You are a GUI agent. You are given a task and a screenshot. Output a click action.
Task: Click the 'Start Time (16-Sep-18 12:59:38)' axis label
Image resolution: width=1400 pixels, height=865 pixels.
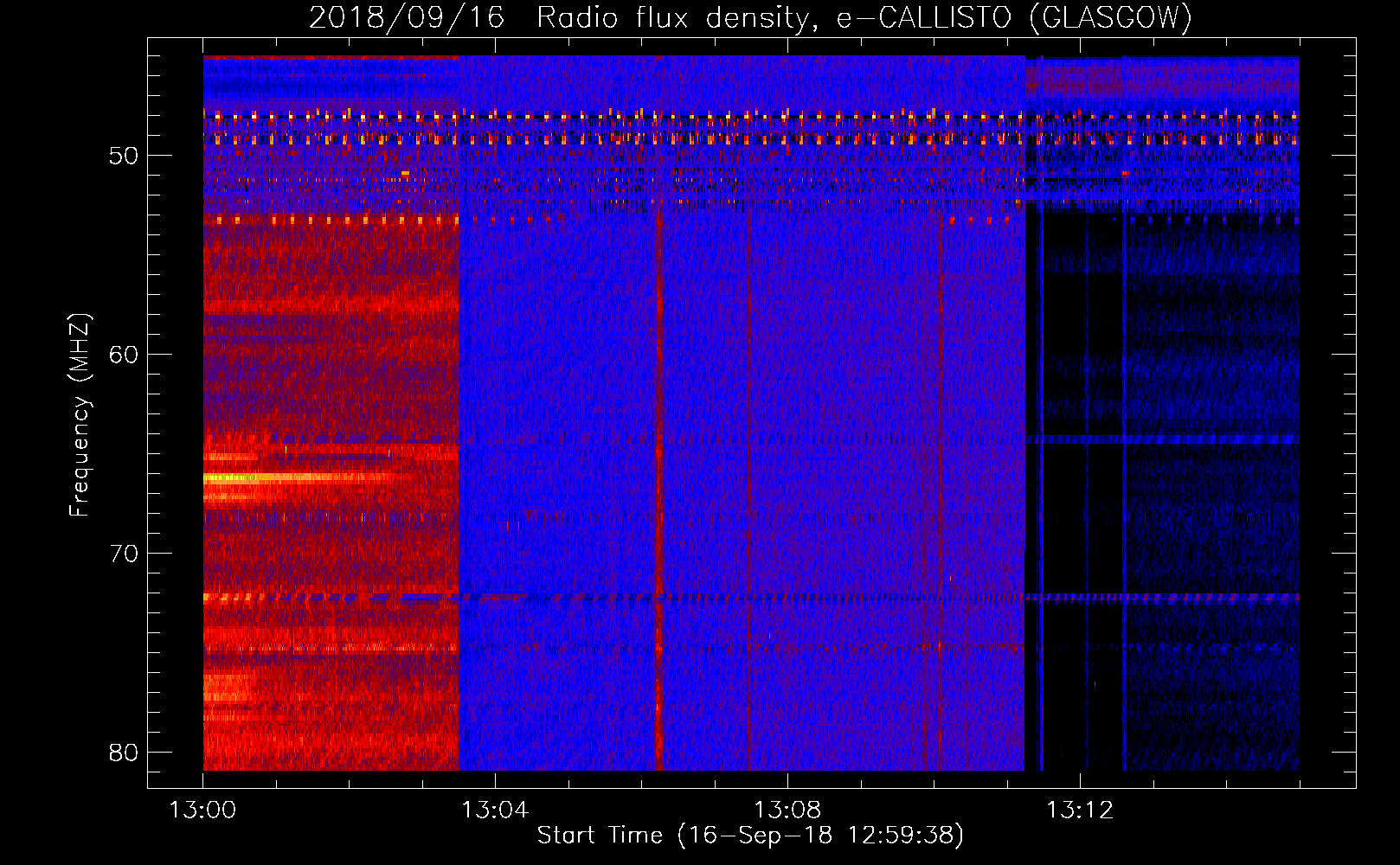[x=750, y=836]
